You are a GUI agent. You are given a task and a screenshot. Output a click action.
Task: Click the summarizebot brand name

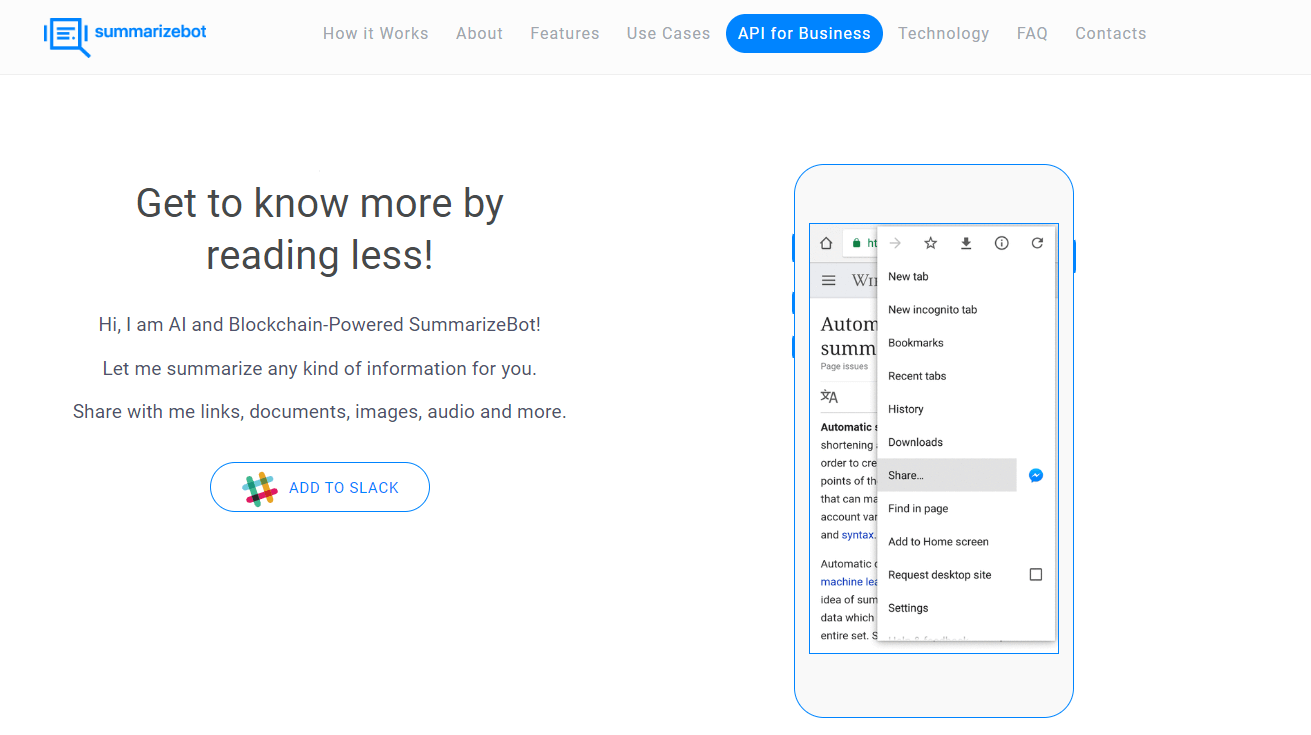click(151, 31)
